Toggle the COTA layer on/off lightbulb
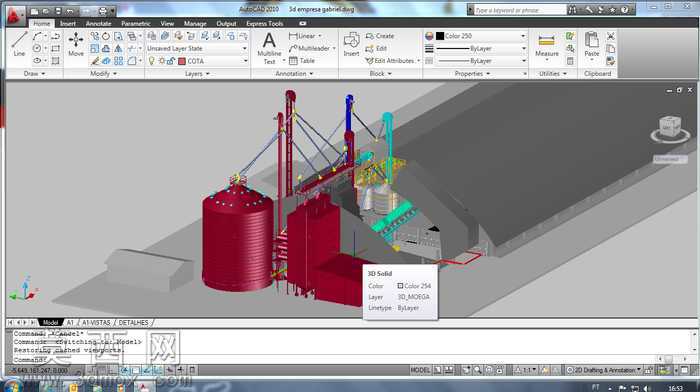 pos(151,61)
